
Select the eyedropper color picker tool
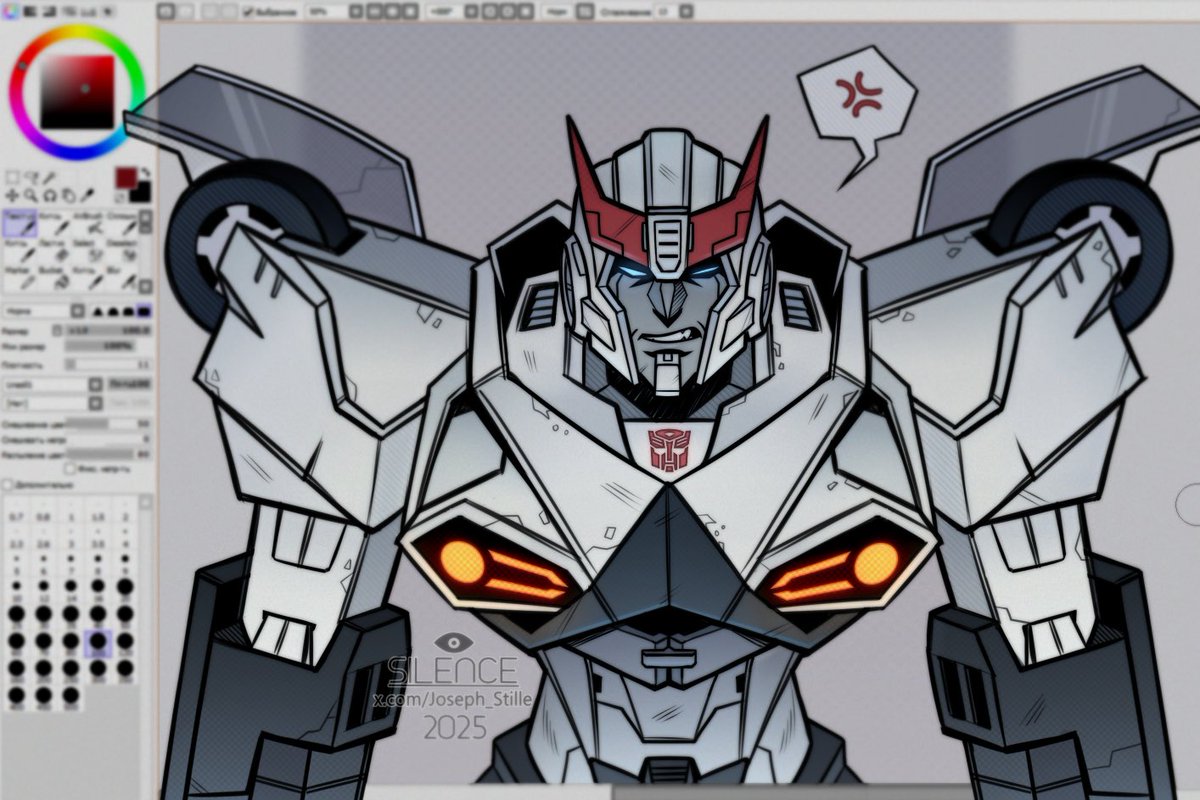click(x=87, y=196)
